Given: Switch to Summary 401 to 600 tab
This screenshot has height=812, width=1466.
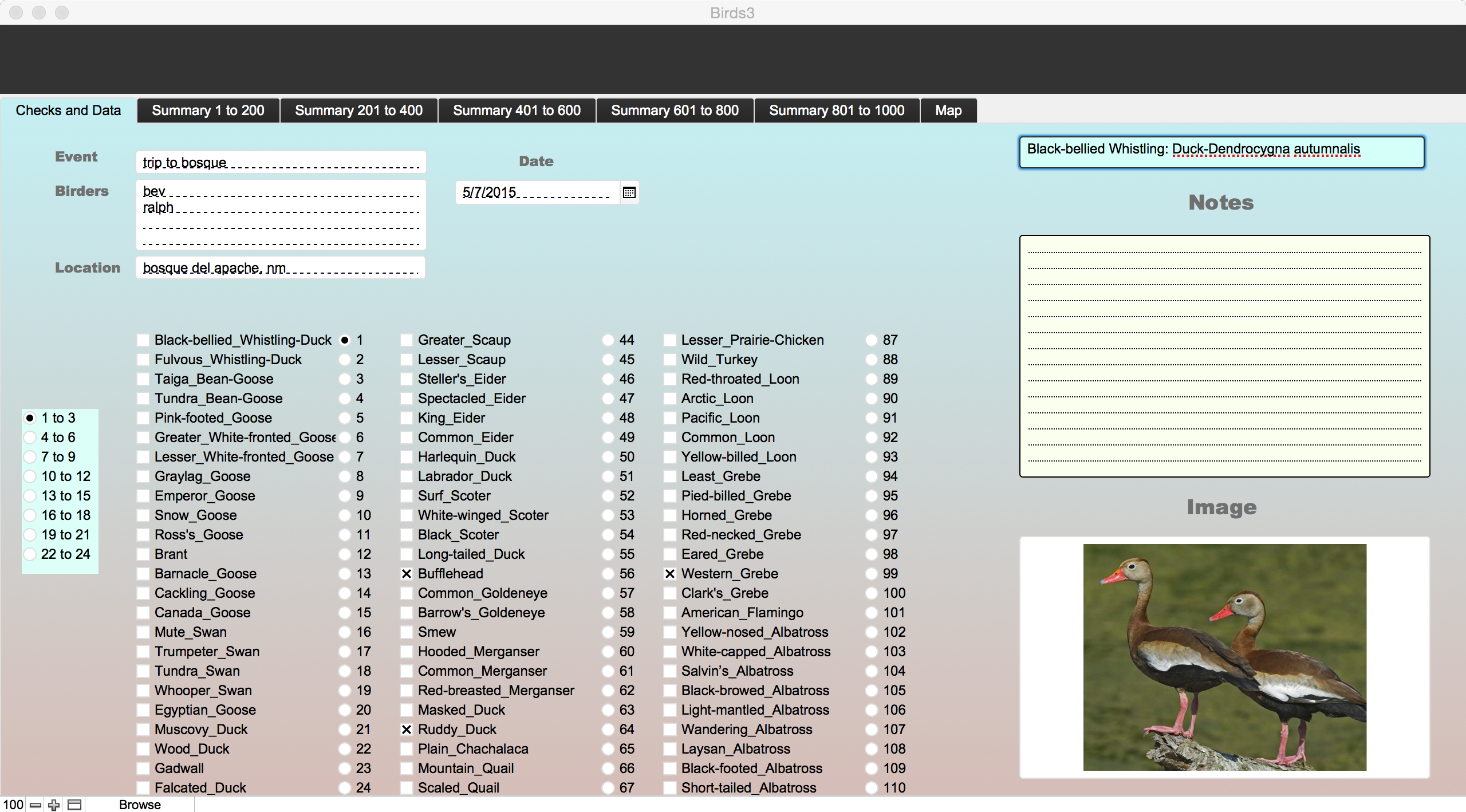Looking at the screenshot, I should 517,111.
